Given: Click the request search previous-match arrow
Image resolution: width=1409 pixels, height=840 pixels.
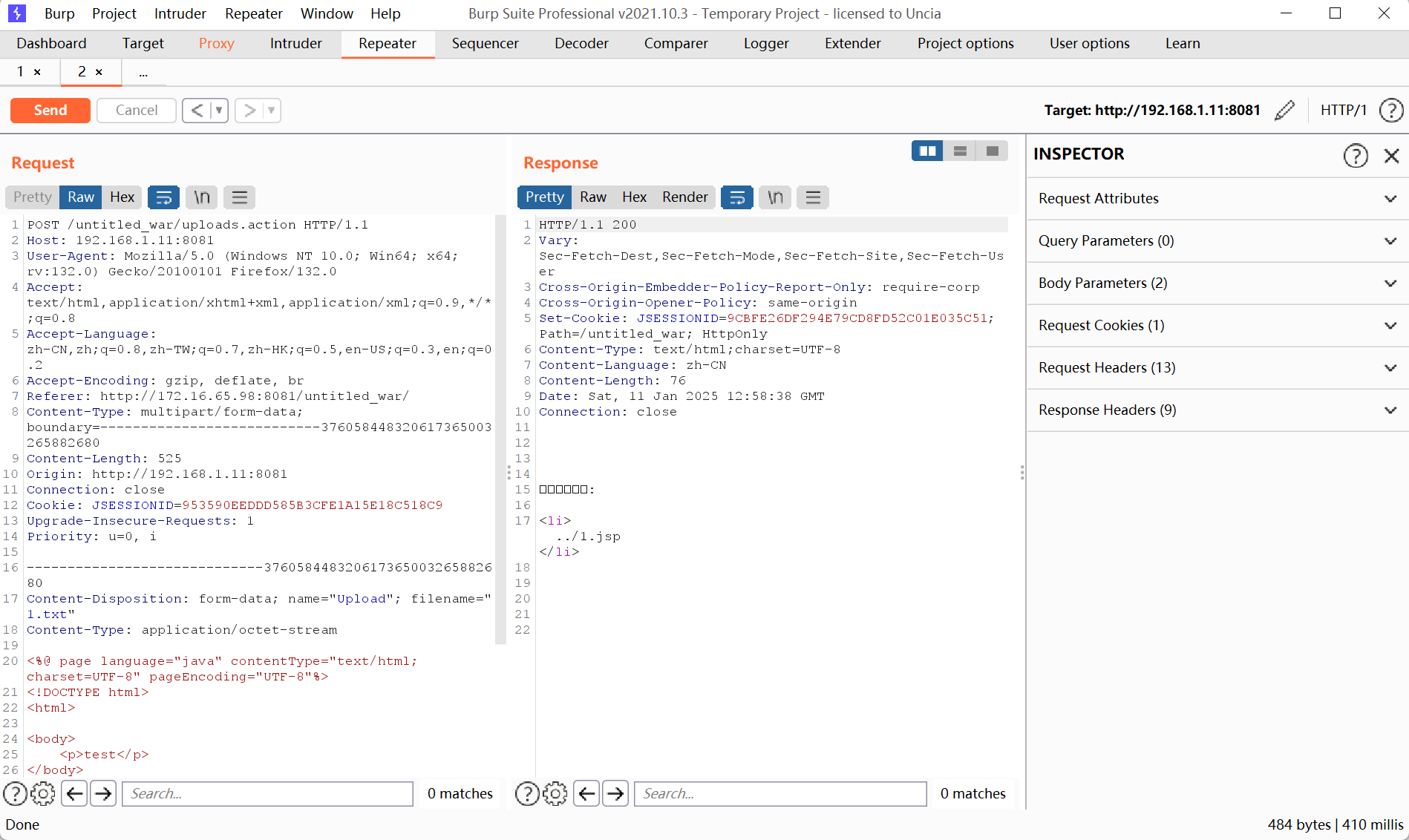Looking at the screenshot, I should tap(75, 793).
